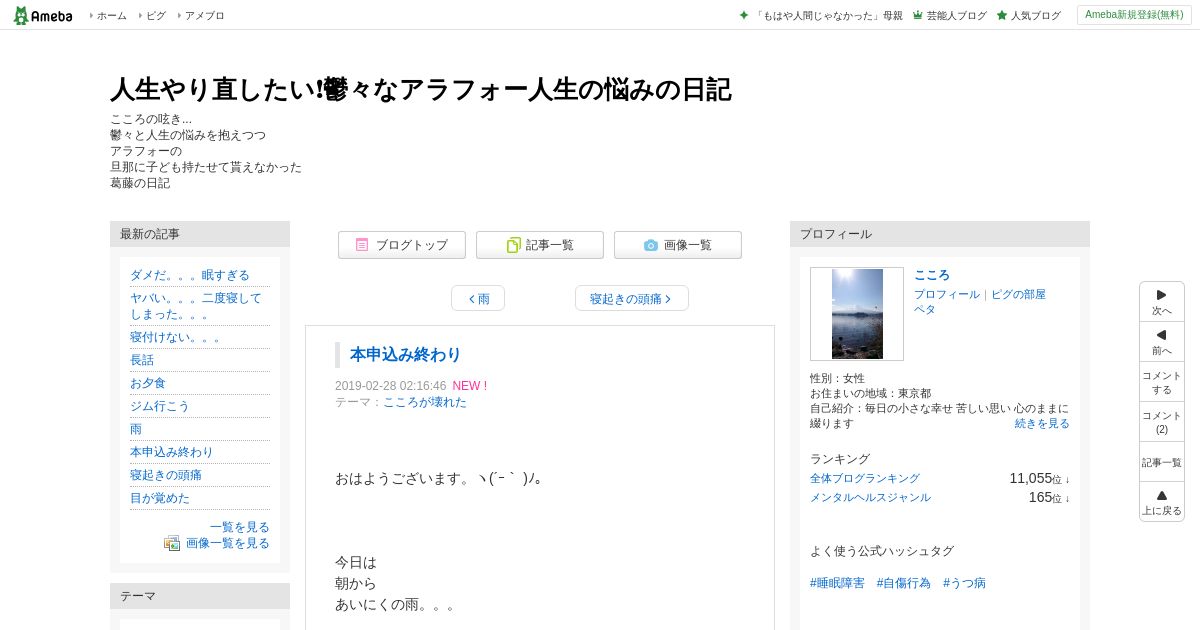
Task: Click the 次へ arrow in floating panel
Action: [1162, 302]
